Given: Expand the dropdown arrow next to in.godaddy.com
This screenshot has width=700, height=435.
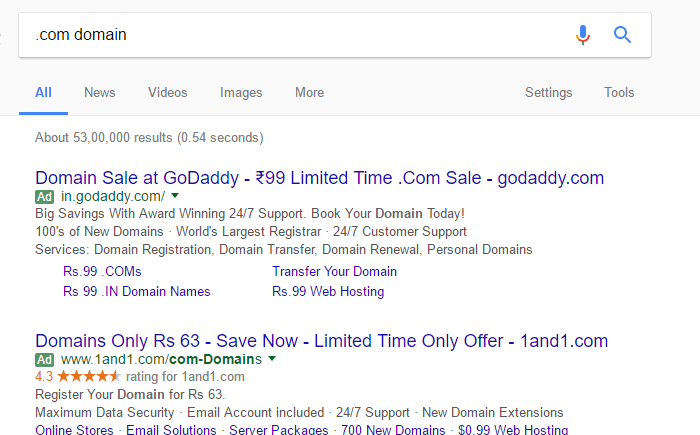Looking at the screenshot, I should [175, 195].
